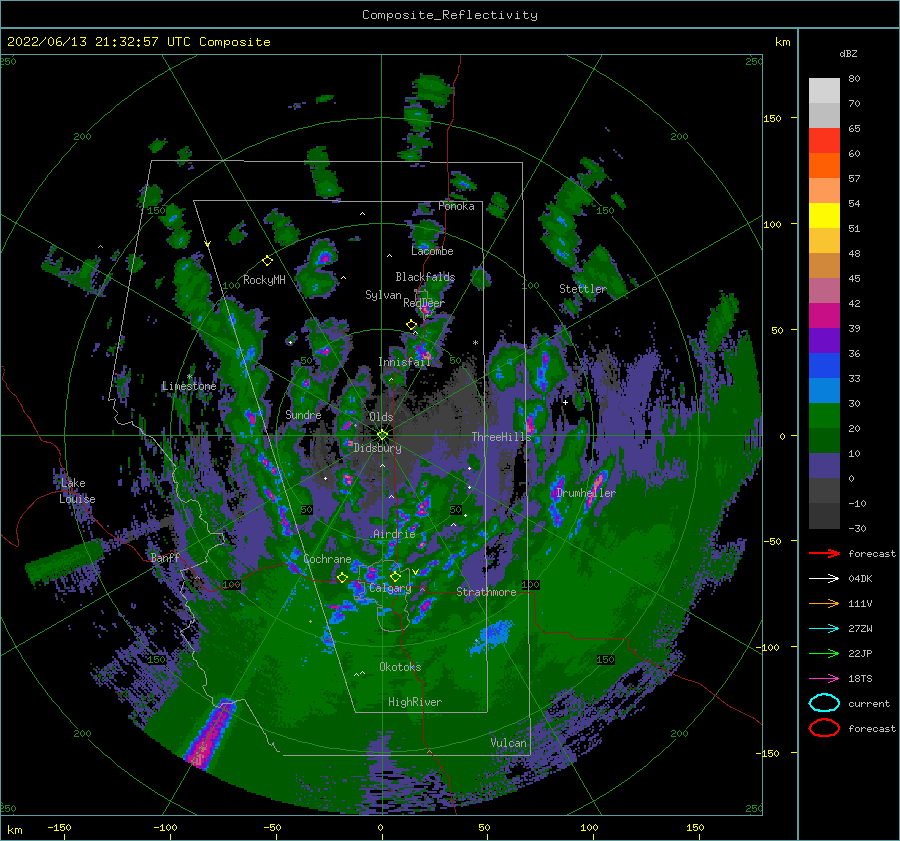Click the current legend text
Image resolution: width=900 pixels, height=841 pixels.
click(x=869, y=704)
